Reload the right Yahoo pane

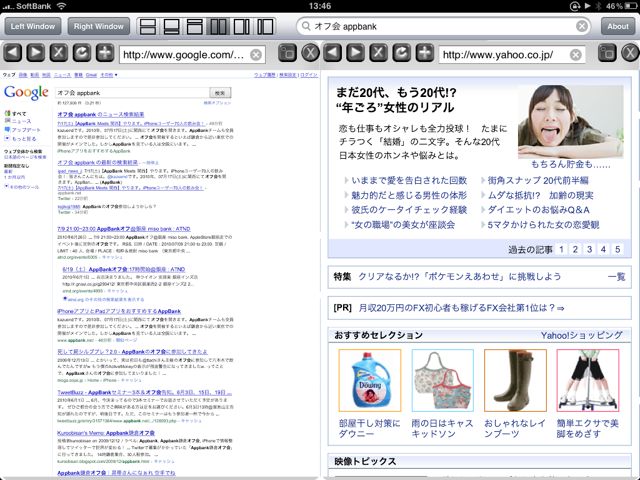402,53
